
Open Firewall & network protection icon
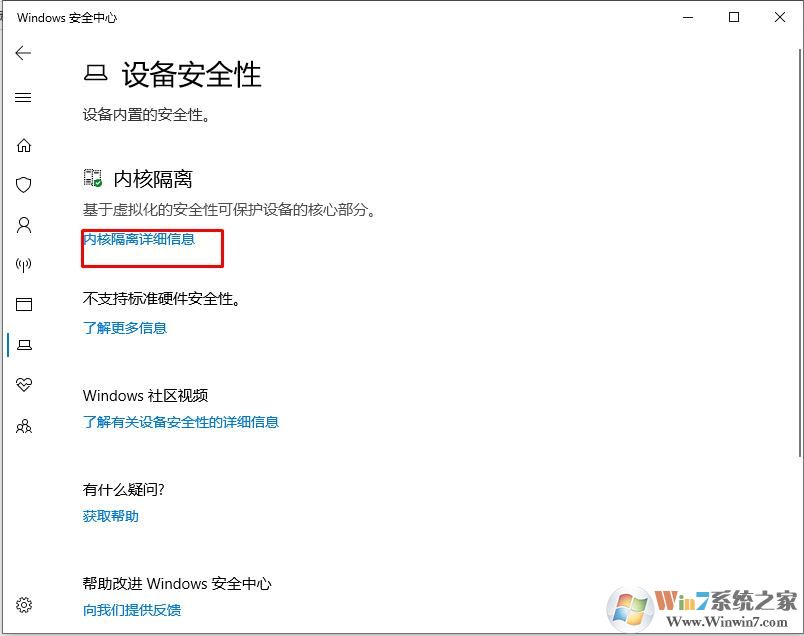click(x=24, y=264)
